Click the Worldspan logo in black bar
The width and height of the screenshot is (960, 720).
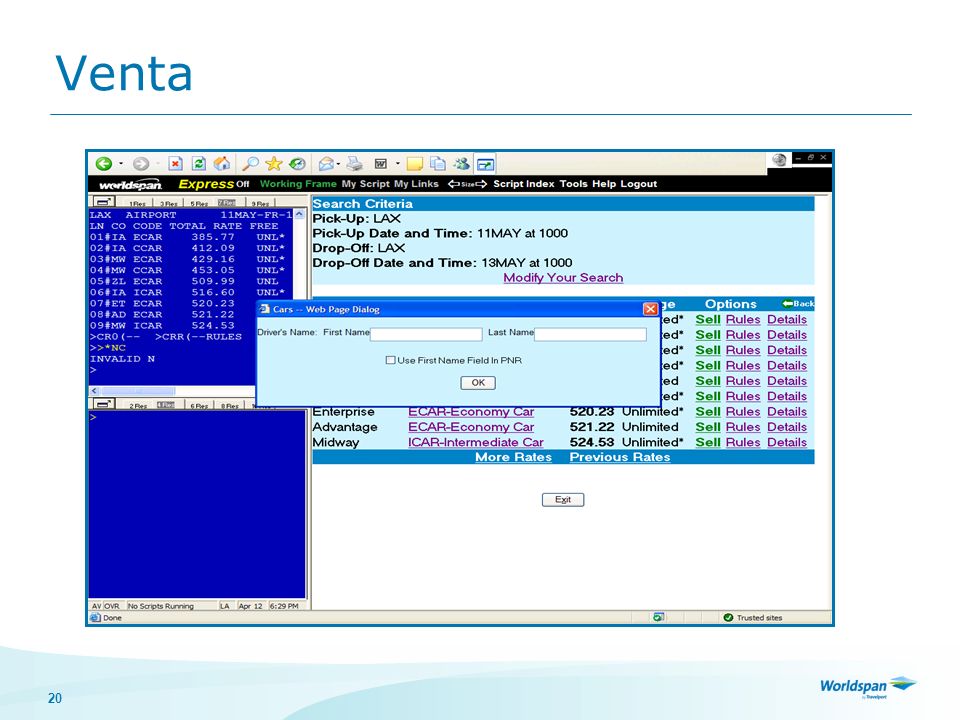[x=130, y=184]
